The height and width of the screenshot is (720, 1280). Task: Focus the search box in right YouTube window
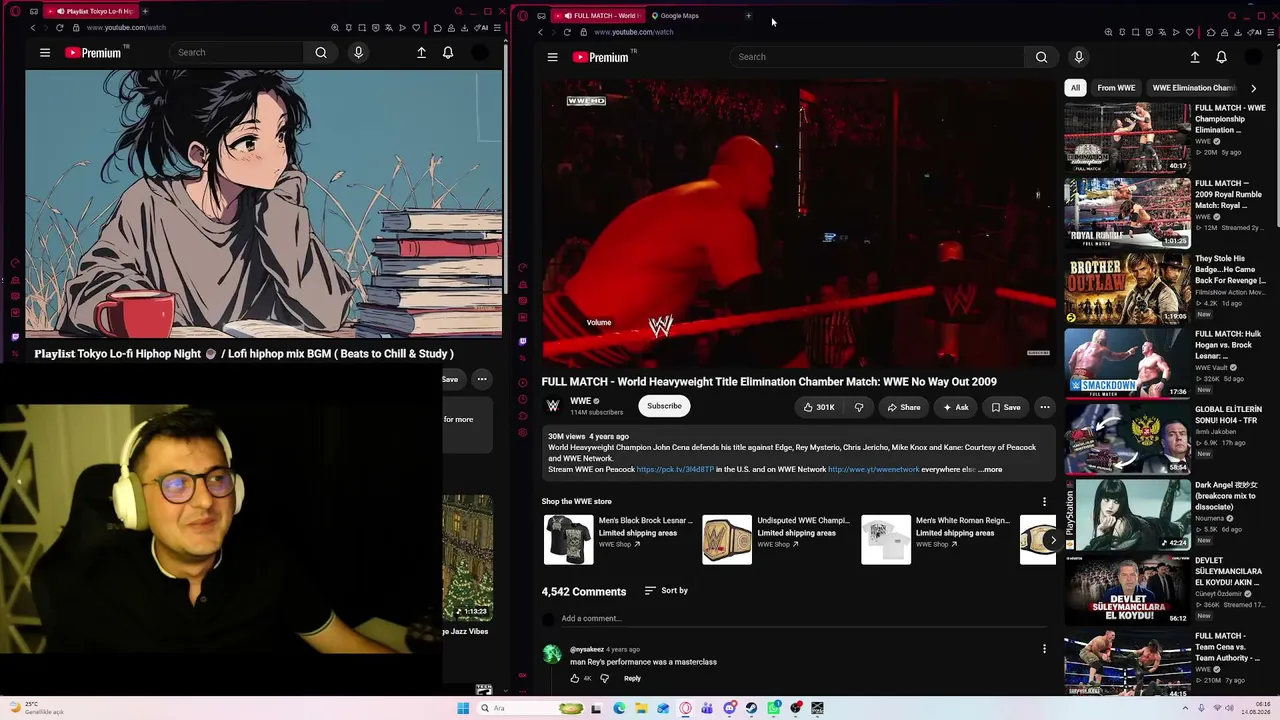point(878,57)
